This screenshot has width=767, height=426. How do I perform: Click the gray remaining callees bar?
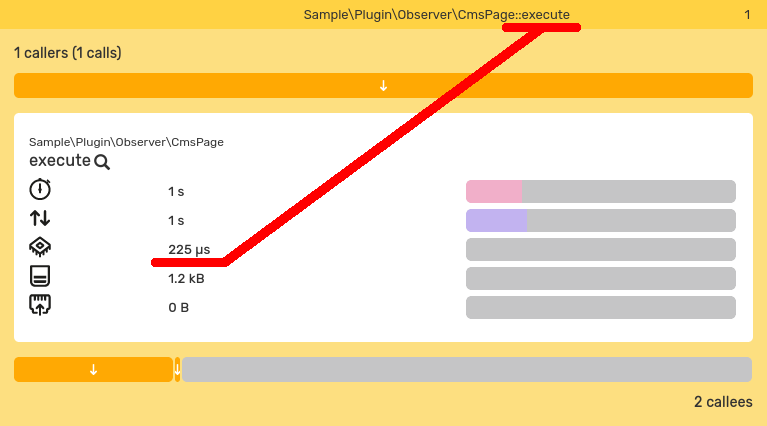(x=467, y=370)
